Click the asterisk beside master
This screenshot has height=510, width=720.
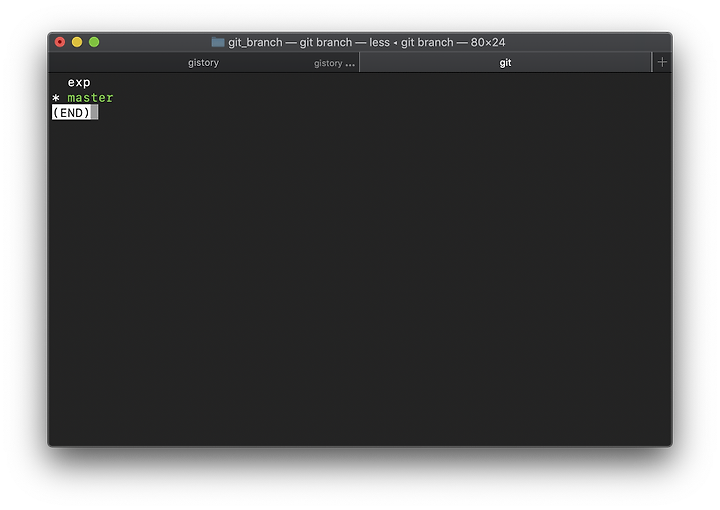[56, 98]
